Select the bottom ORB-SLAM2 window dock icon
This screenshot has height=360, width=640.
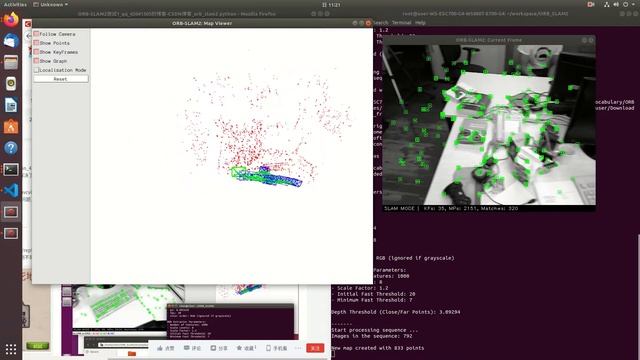pos(11,233)
